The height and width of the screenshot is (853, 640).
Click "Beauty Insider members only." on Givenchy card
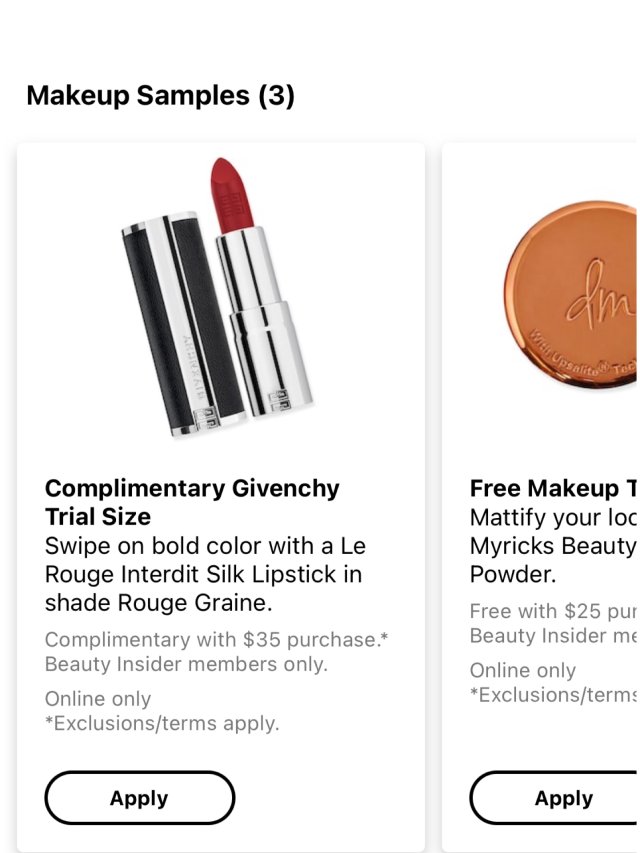click(x=186, y=664)
